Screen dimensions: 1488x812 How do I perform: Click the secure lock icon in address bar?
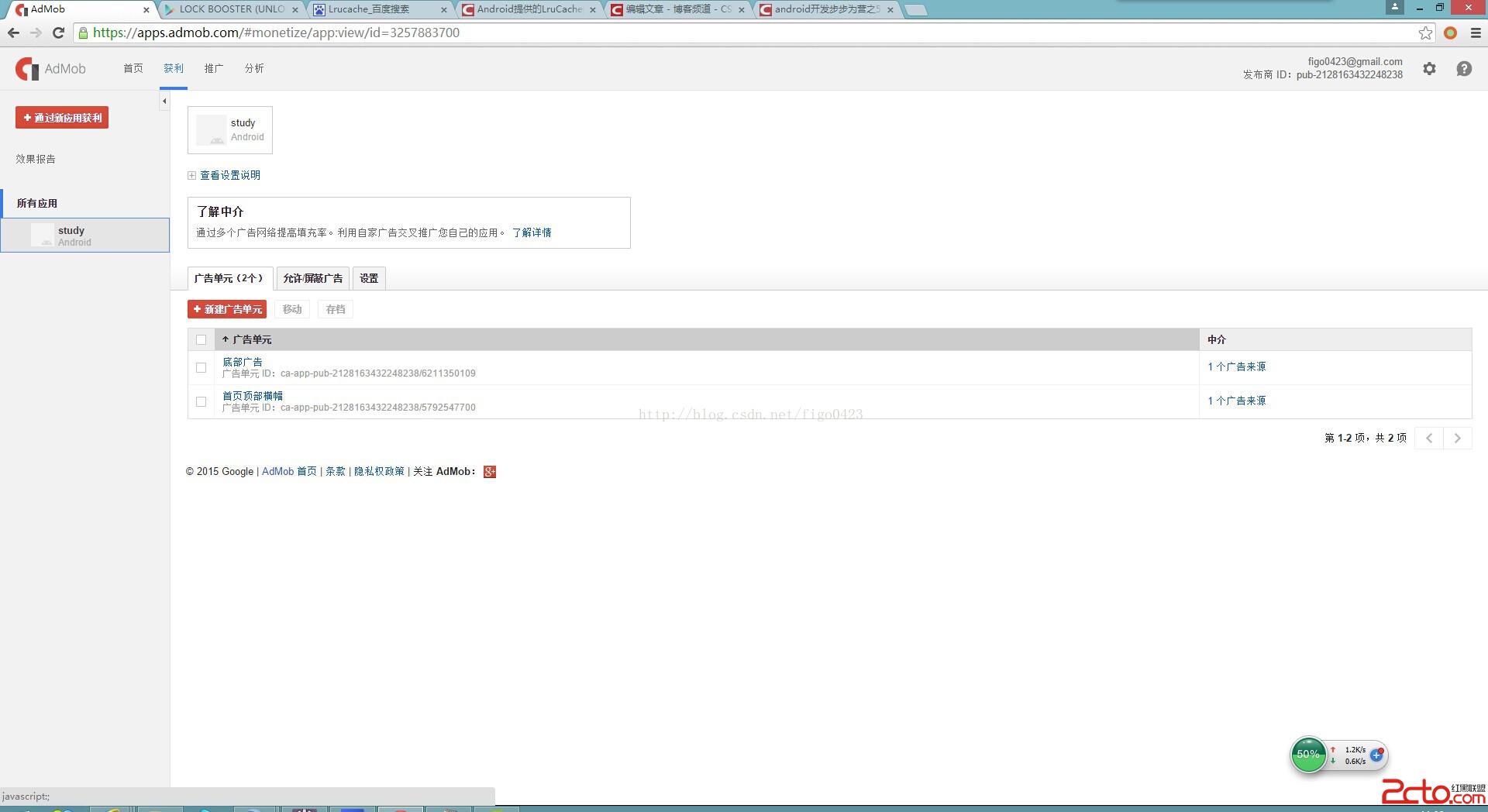tap(83, 33)
